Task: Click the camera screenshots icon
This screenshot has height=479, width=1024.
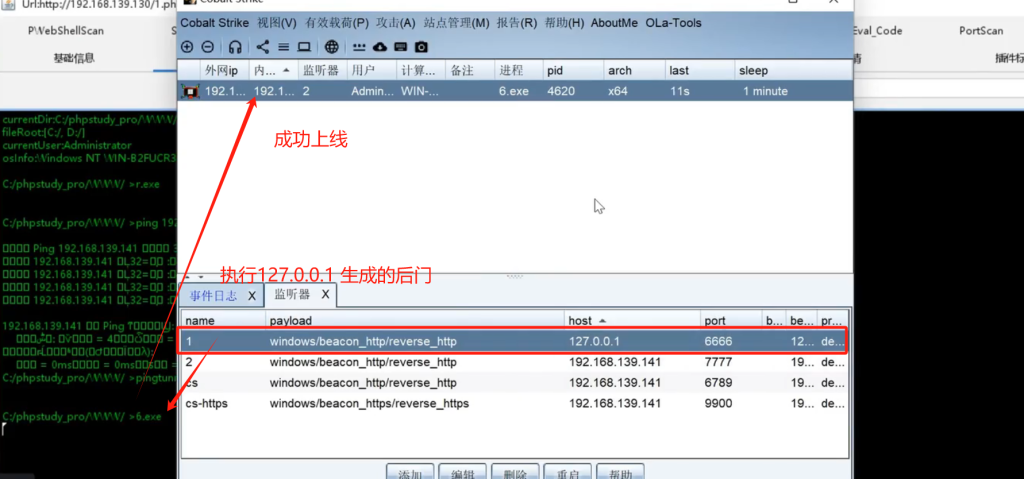Action: (x=421, y=46)
